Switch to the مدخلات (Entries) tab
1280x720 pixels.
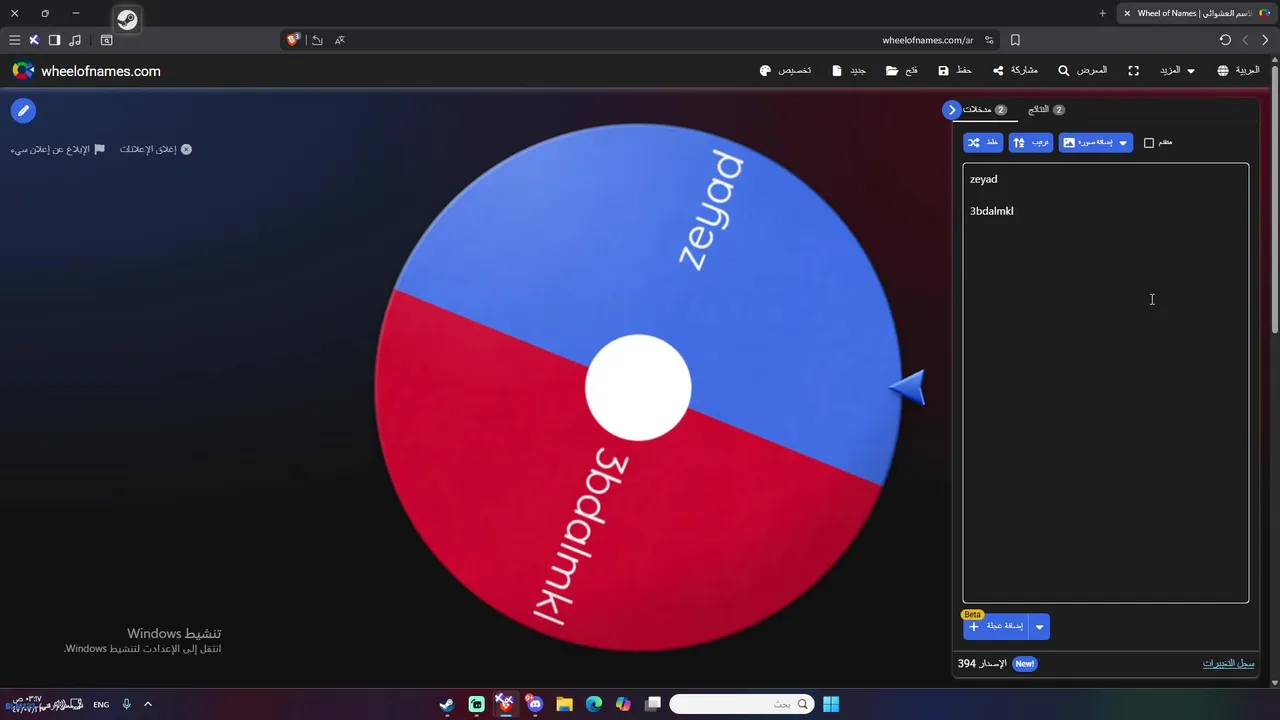click(x=985, y=110)
